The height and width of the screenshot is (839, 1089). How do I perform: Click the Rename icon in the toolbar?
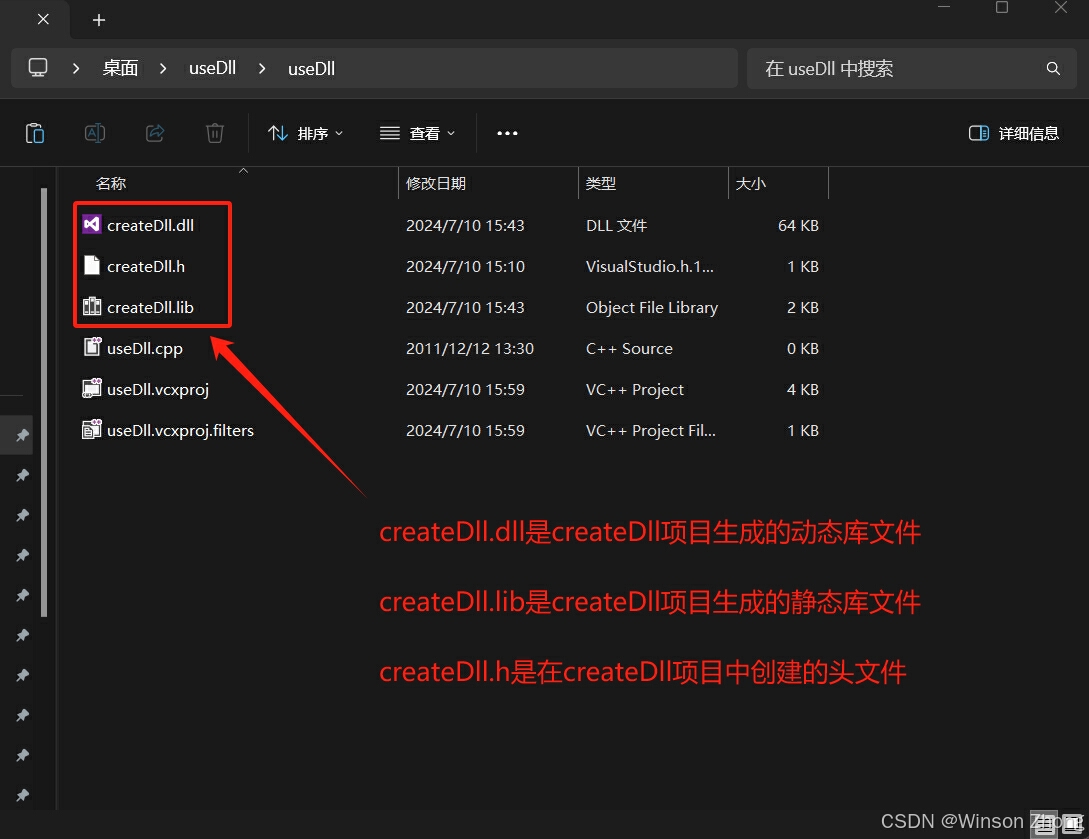click(x=94, y=133)
